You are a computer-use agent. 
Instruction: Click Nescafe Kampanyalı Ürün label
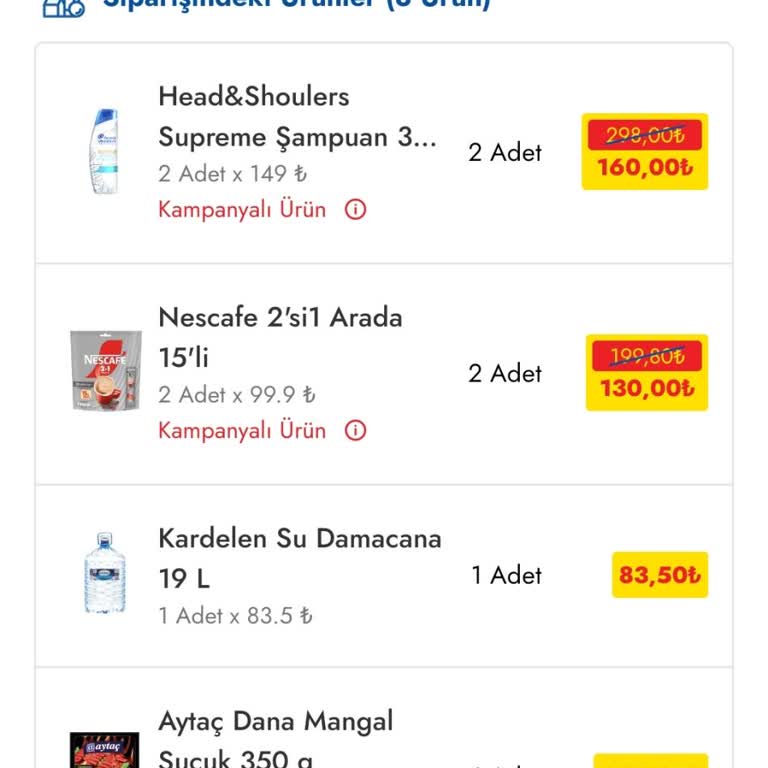[242, 431]
